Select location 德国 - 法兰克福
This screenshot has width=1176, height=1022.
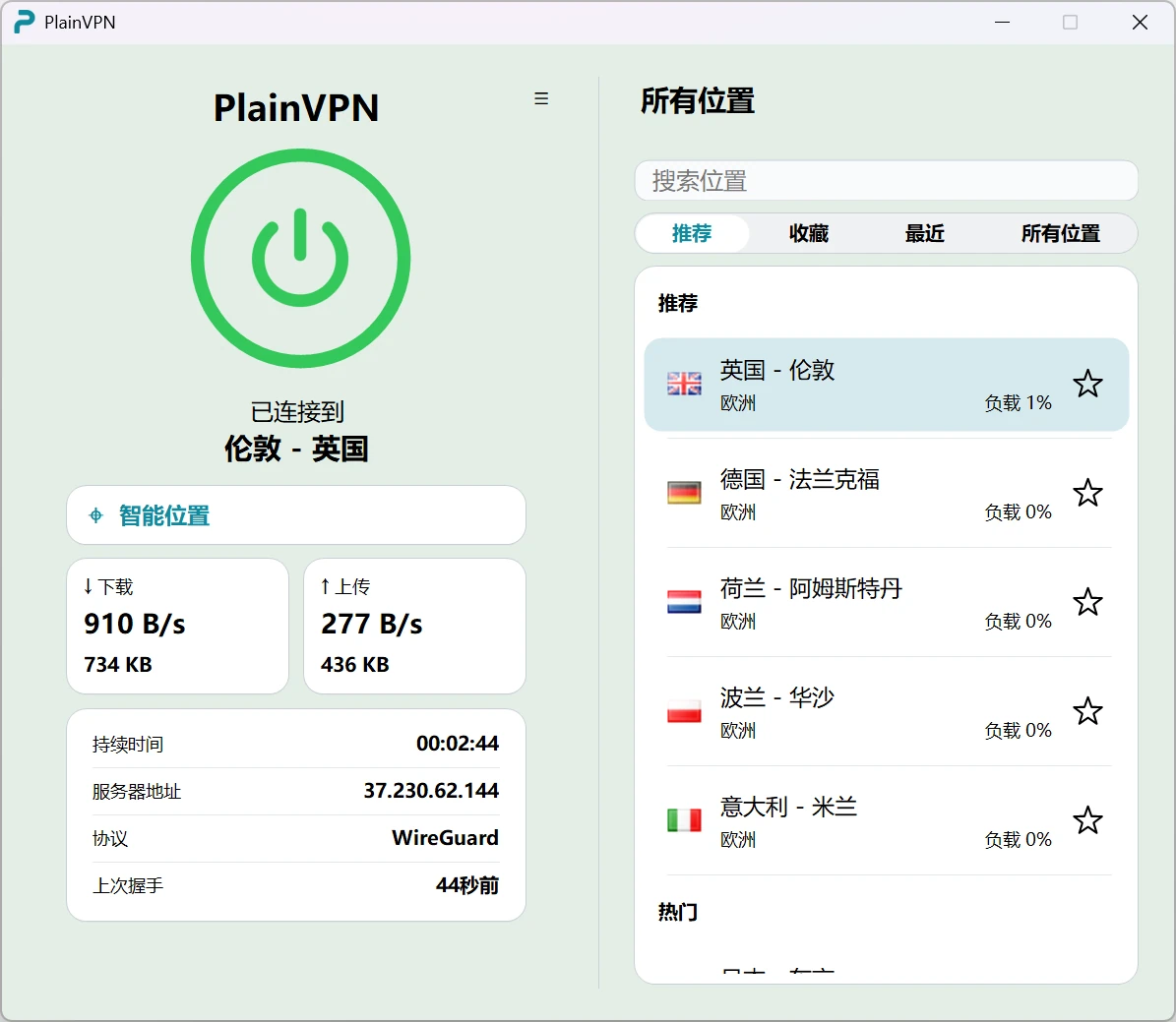(886, 494)
